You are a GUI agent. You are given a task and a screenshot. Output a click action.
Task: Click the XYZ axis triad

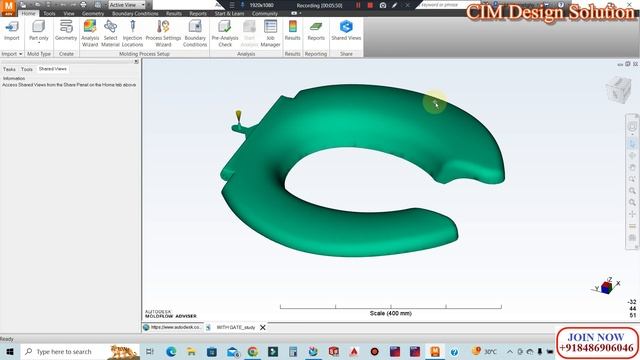point(607,286)
